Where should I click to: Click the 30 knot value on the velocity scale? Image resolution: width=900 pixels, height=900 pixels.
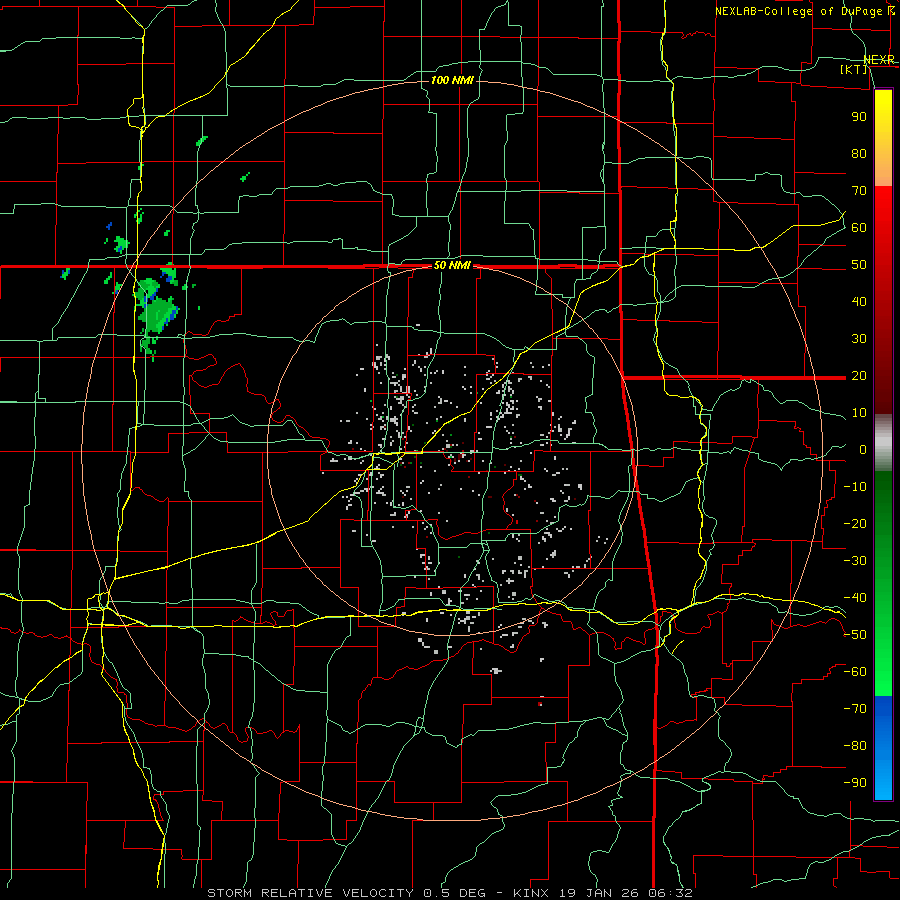(859, 339)
